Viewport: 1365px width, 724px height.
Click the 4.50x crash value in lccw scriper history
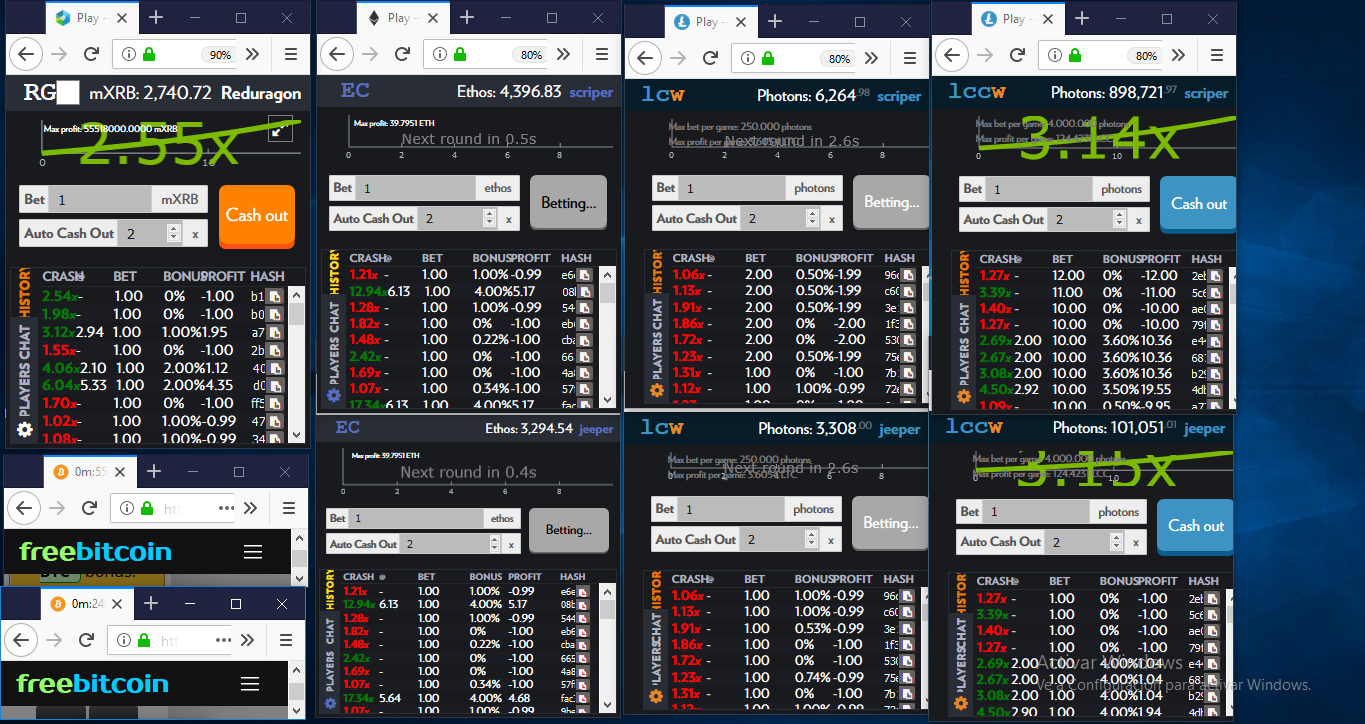pos(994,389)
